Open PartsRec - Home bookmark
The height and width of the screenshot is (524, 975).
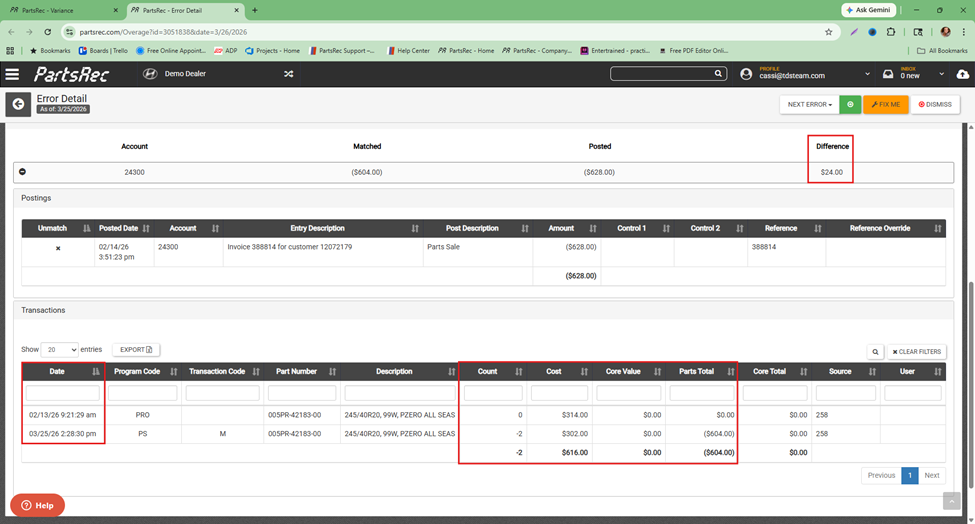tap(466, 50)
